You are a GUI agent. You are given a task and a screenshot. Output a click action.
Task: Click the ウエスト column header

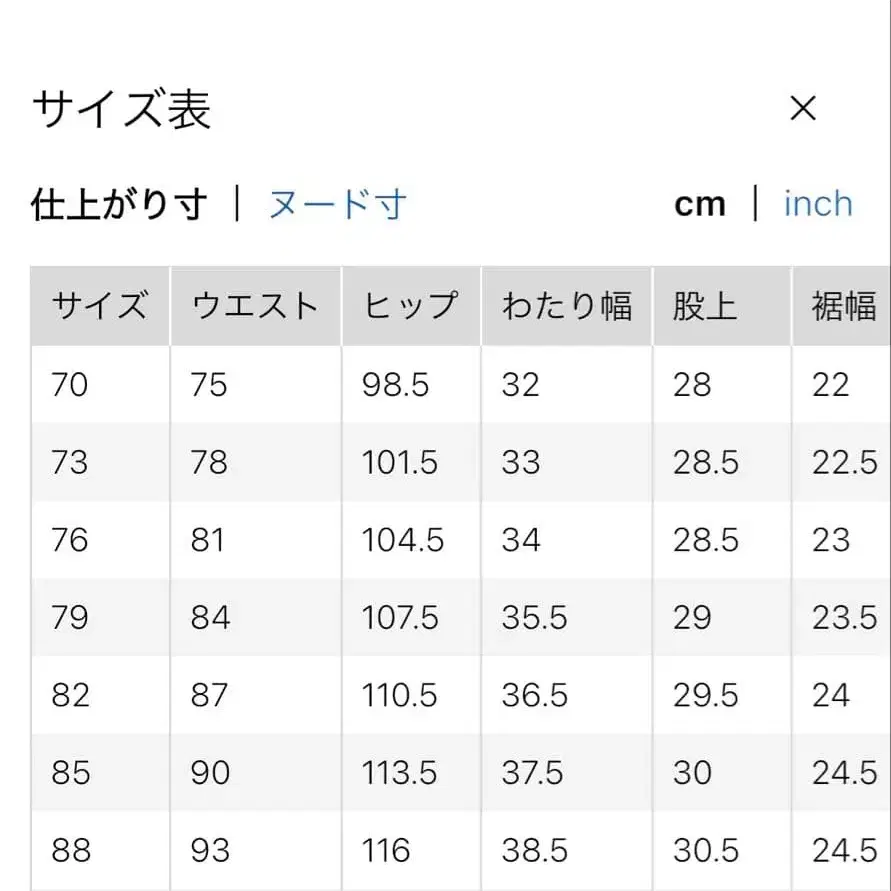click(254, 305)
